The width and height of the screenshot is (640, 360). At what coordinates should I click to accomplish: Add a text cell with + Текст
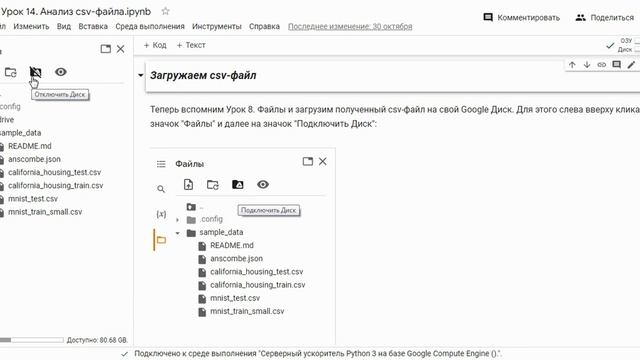tap(191, 45)
